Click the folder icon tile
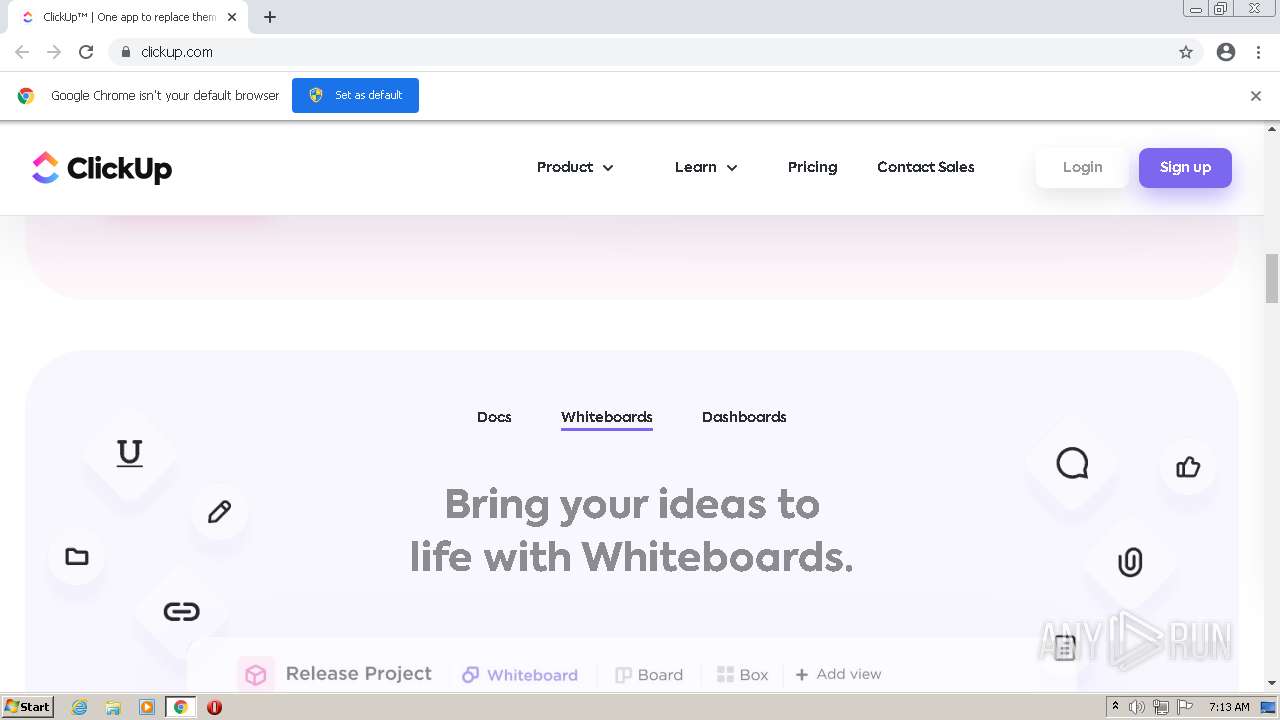The image size is (1280, 720). tap(77, 557)
